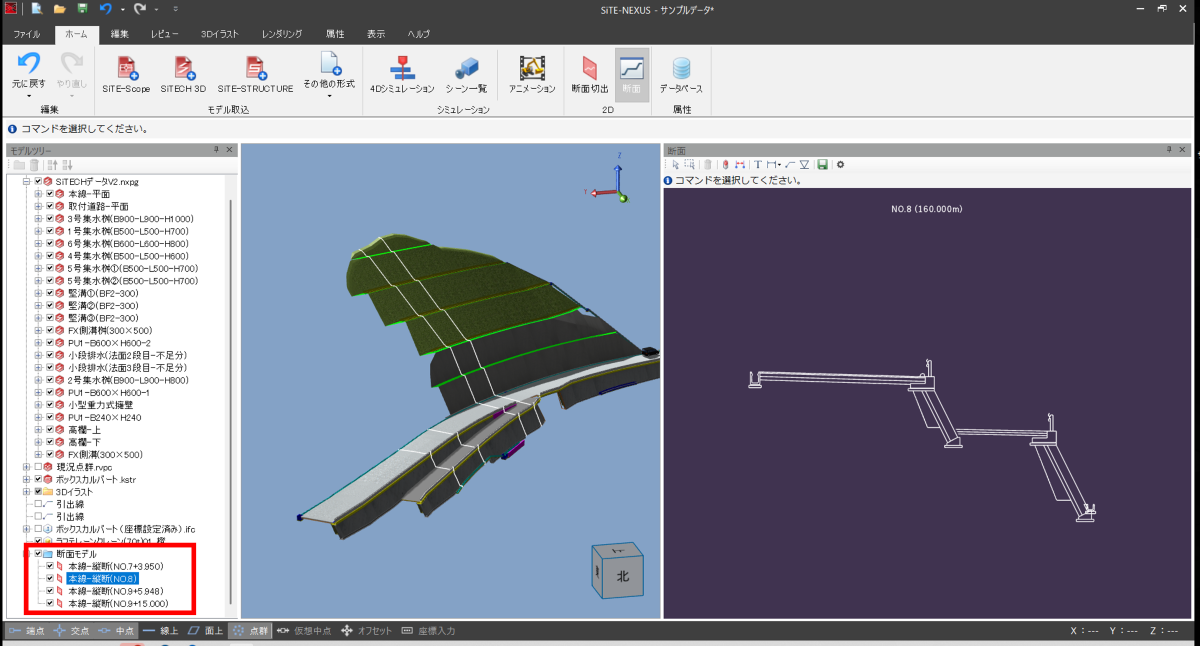This screenshot has width=1200, height=646.
Task: Select 本線-縦断(NO.7+3.950) in the tree
Action: point(115,566)
